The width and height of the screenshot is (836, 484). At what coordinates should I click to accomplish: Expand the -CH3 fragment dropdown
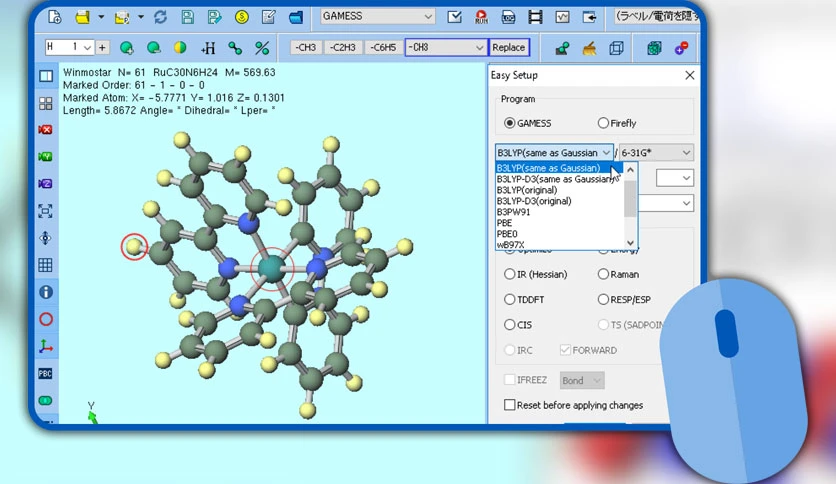coord(446,47)
